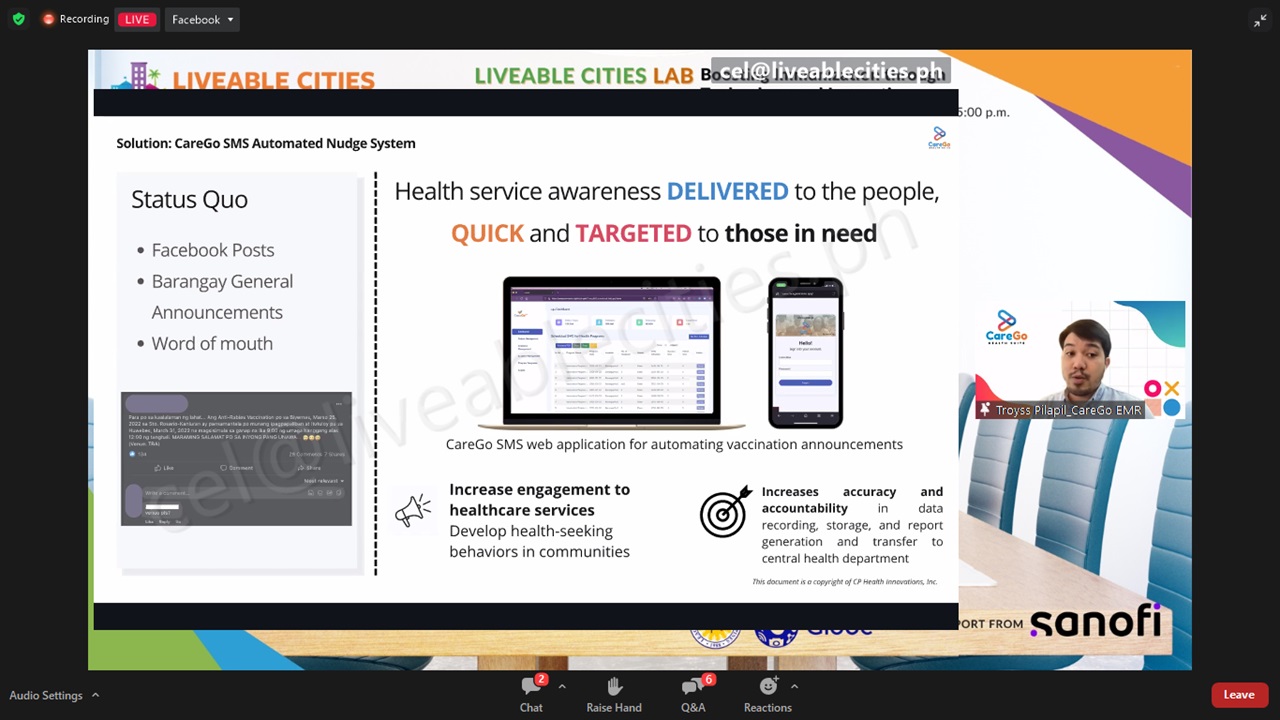Click the word 'TARGETED' in headline

pyautogui.click(x=633, y=233)
